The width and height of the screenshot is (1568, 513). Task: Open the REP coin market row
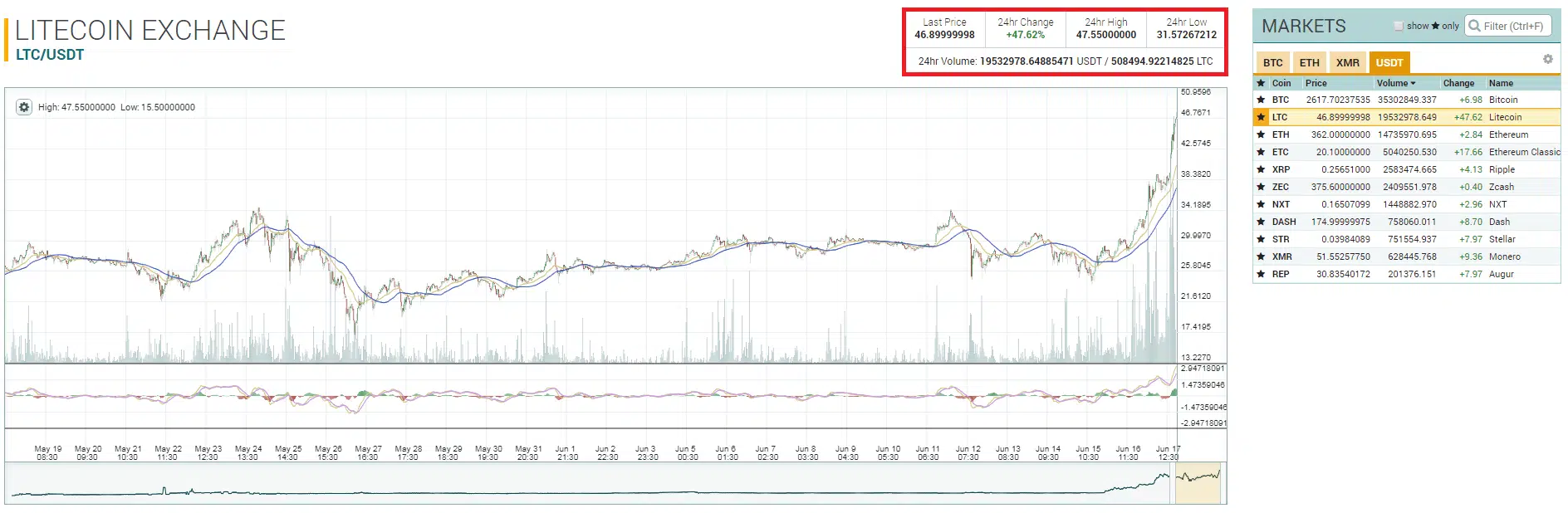pyautogui.click(x=1406, y=274)
